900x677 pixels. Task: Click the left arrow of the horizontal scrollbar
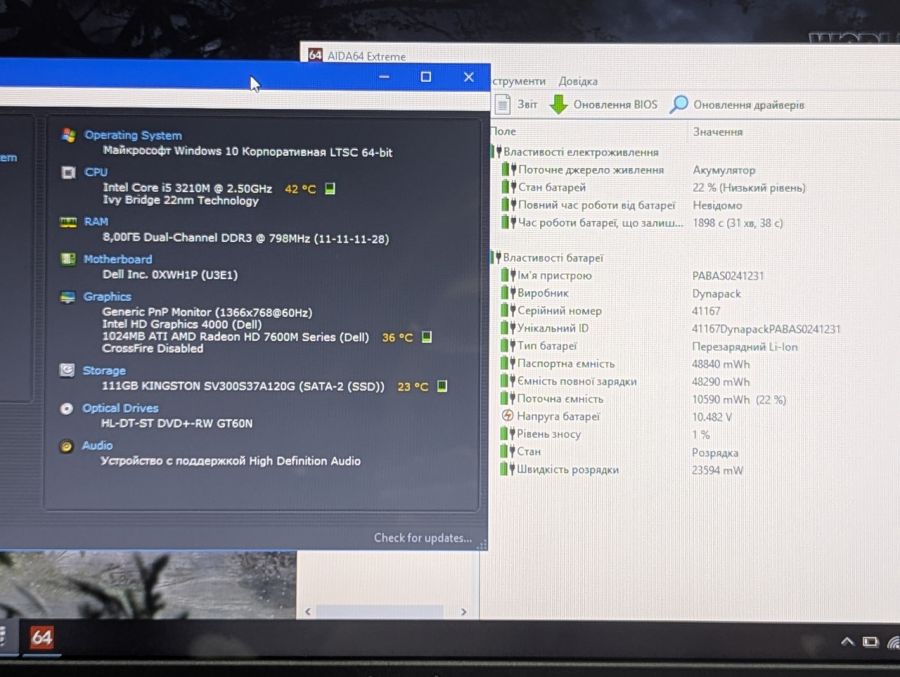coord(308,612)
